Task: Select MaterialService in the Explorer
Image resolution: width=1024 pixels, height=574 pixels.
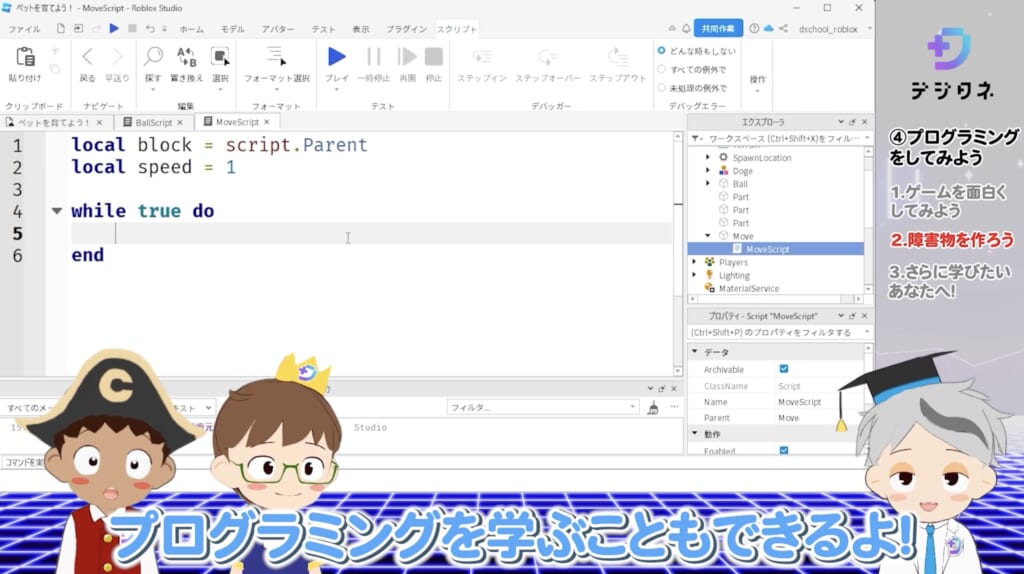Action: (748, 288)
